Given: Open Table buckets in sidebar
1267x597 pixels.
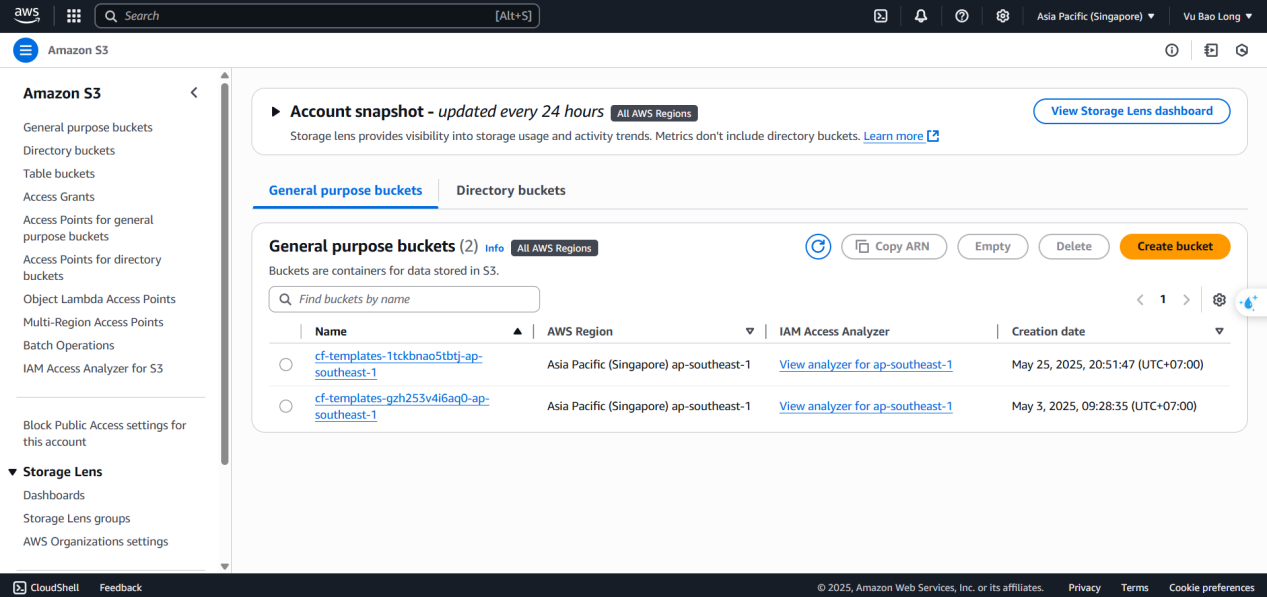Looking at the screenshot, I should pyautogui.click(x=59, y=173).
